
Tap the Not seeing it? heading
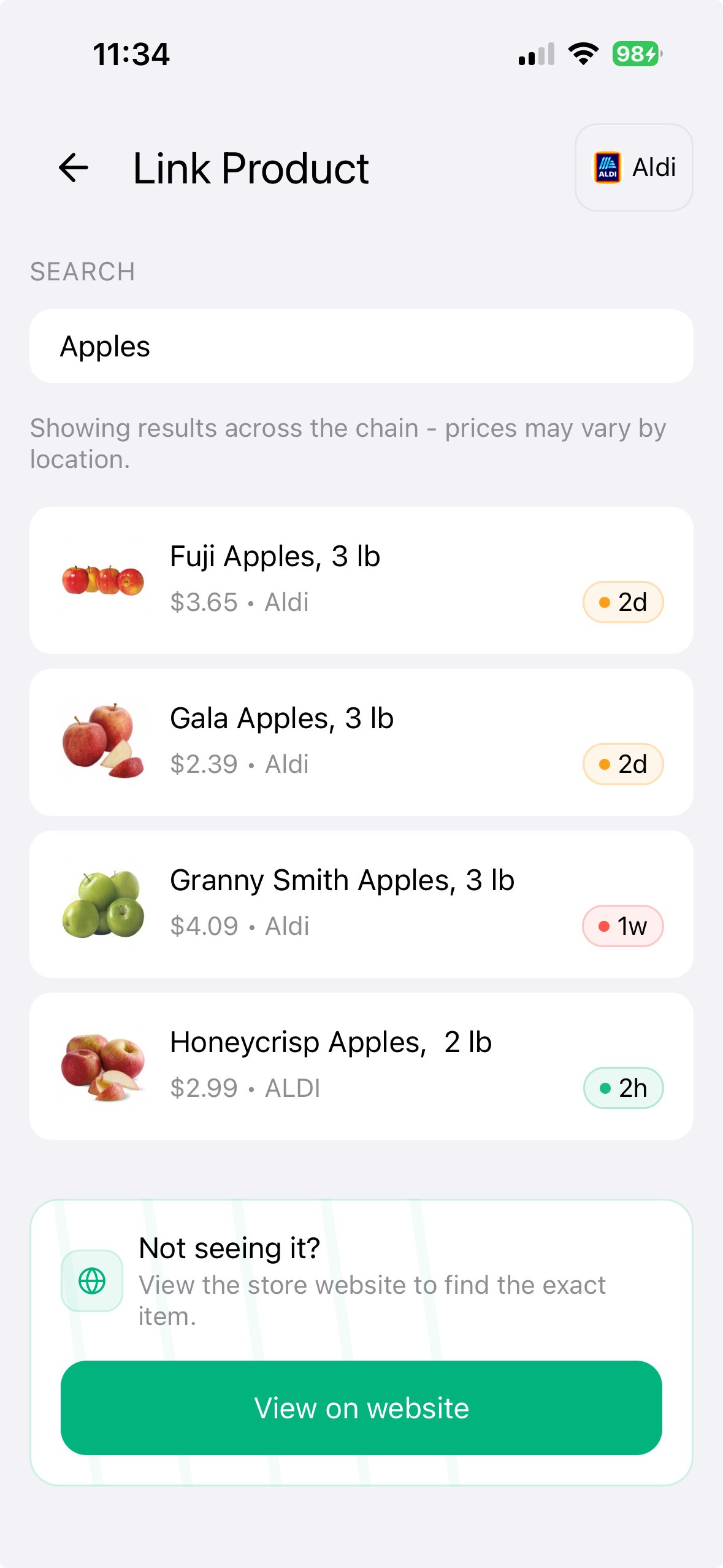pos(230,1248)
